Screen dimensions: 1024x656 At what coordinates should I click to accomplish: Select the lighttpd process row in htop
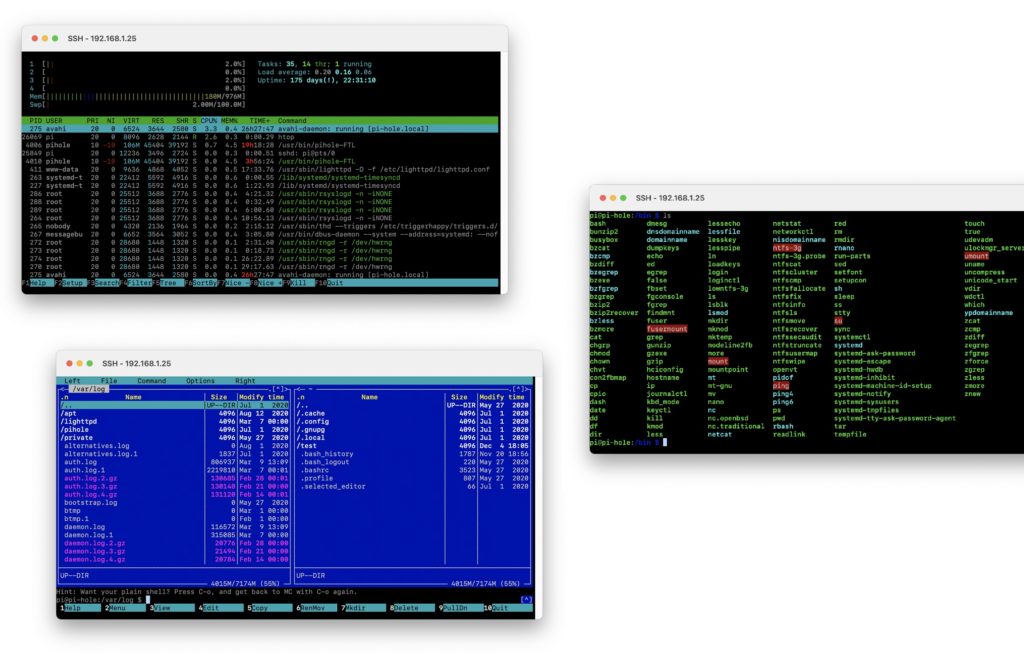coord(260,169)
